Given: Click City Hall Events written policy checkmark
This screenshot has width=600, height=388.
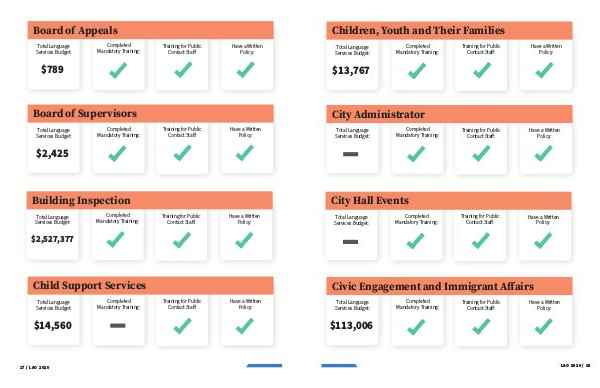Looking at the screenshot, I should pyautogui.click(x=543, y=241).
